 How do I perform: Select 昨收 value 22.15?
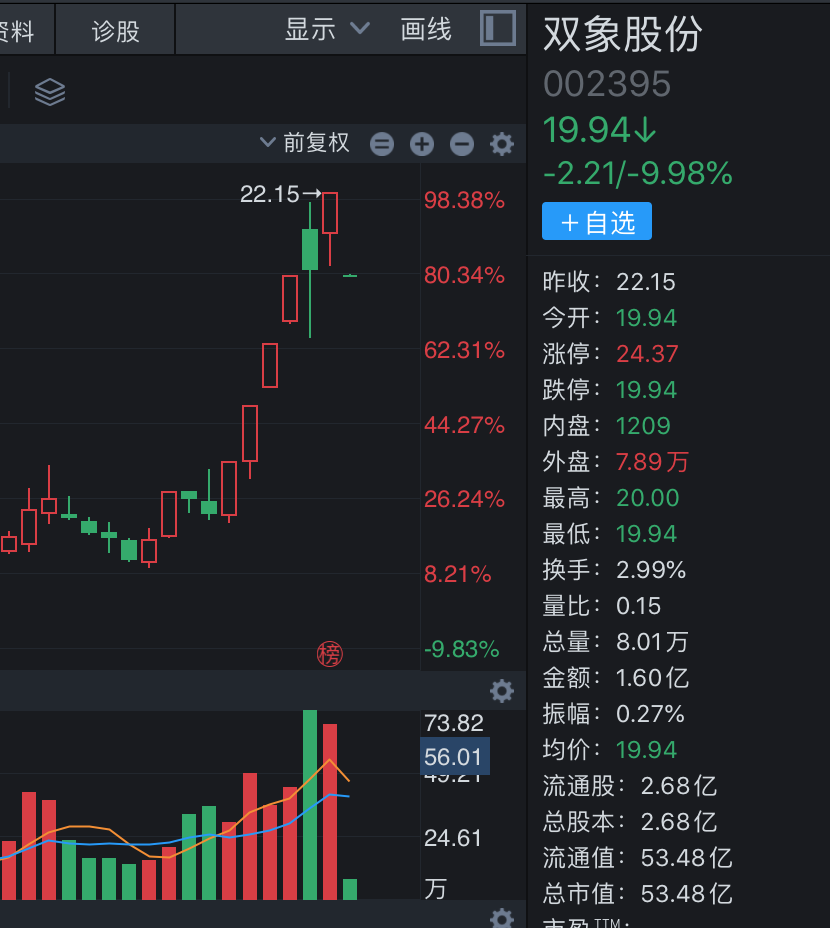(645, 282)
